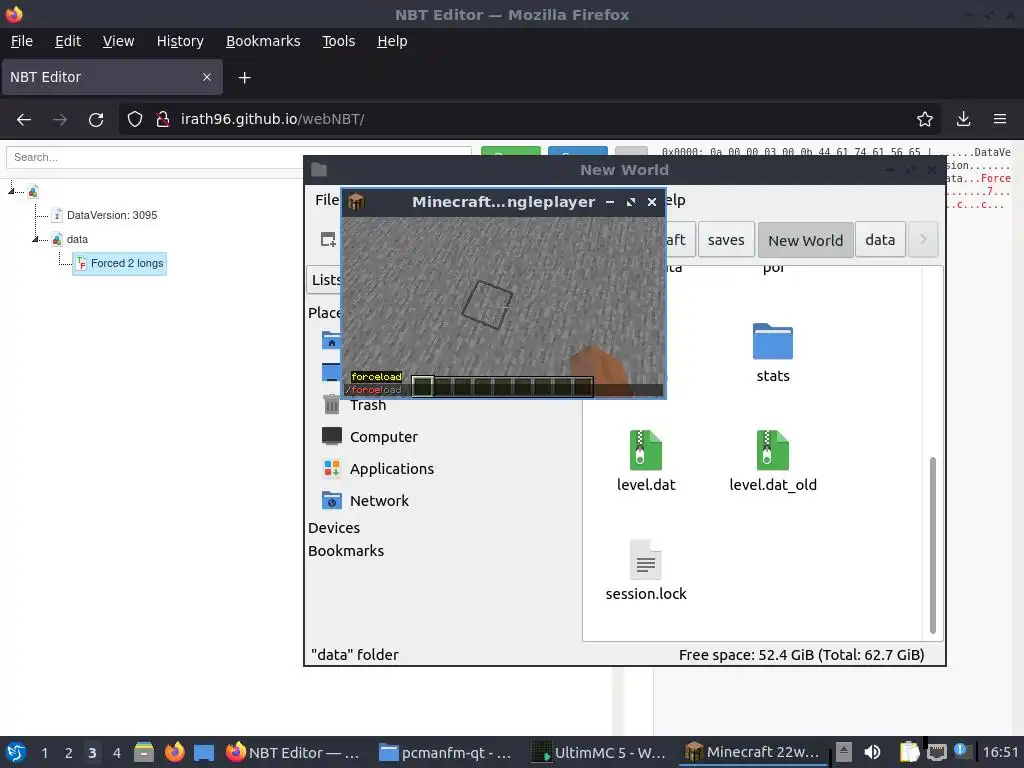Open Network in the Places sidebar
The height and width of the screenshot is (768, 1024).
(379, 501)
